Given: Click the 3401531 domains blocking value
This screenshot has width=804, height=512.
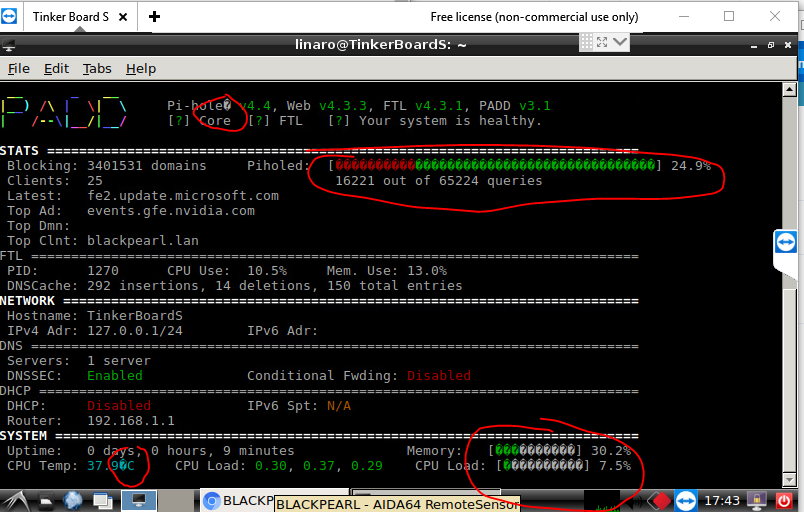Looking at the screenshot, I should [x=147, y=166].
